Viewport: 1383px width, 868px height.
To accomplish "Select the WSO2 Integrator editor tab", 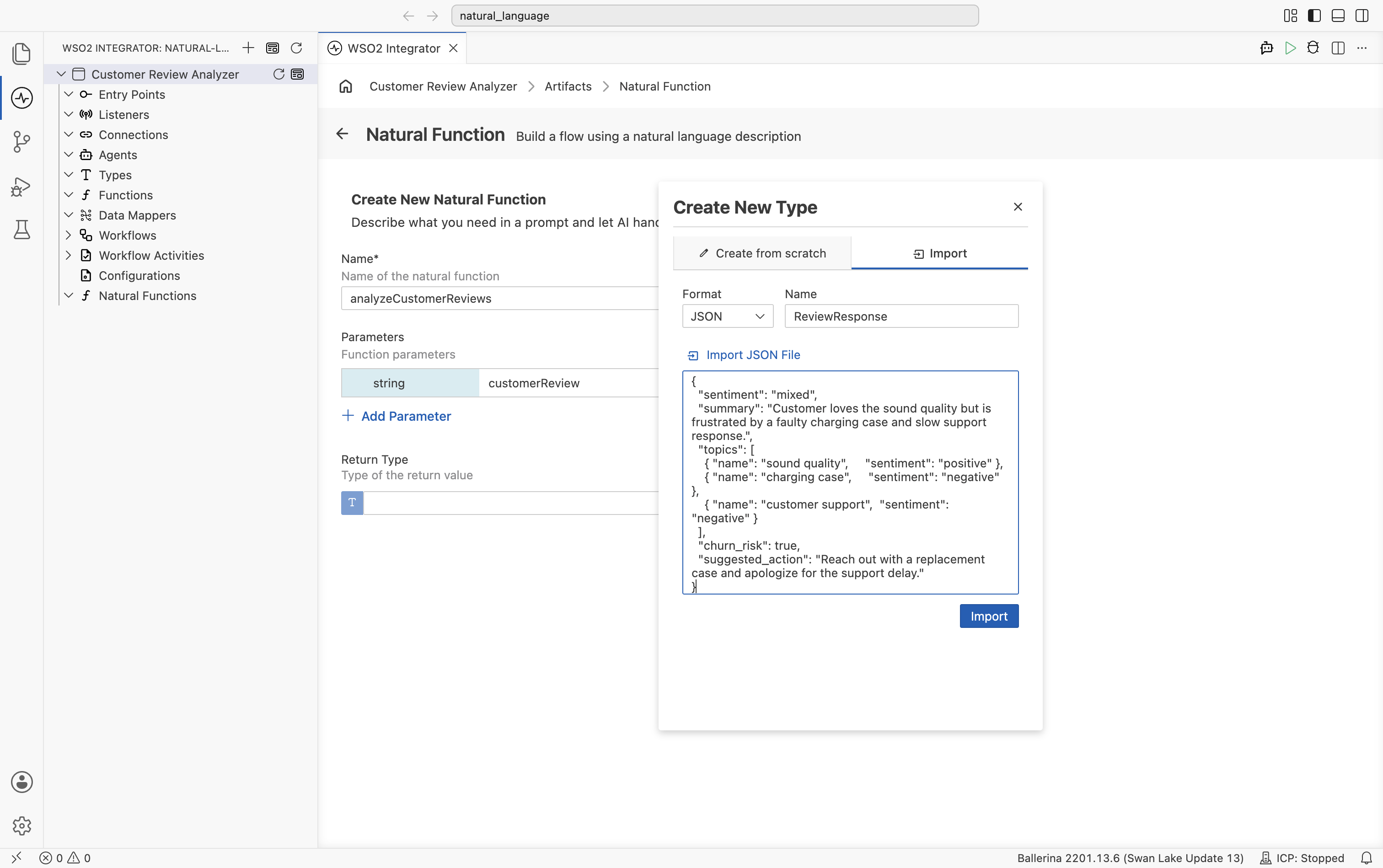I will (x=393, y=48).
